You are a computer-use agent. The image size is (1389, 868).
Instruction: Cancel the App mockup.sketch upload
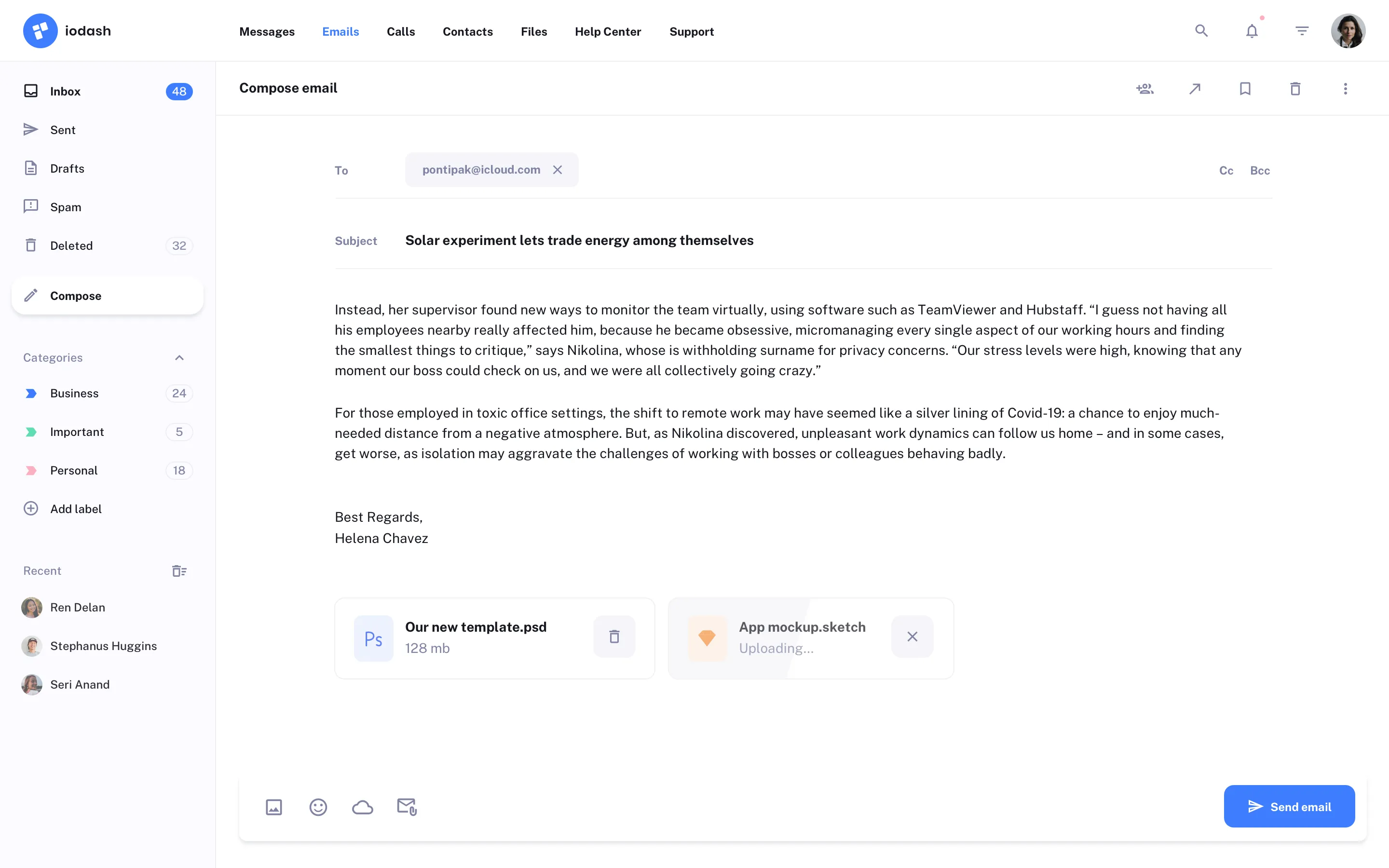[x=912, y=636]
